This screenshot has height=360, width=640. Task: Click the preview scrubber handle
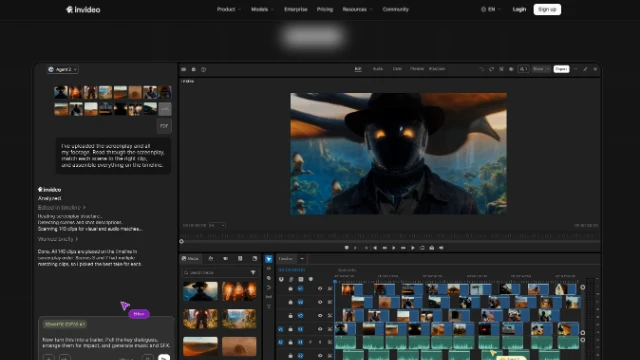tap(181, 241)
